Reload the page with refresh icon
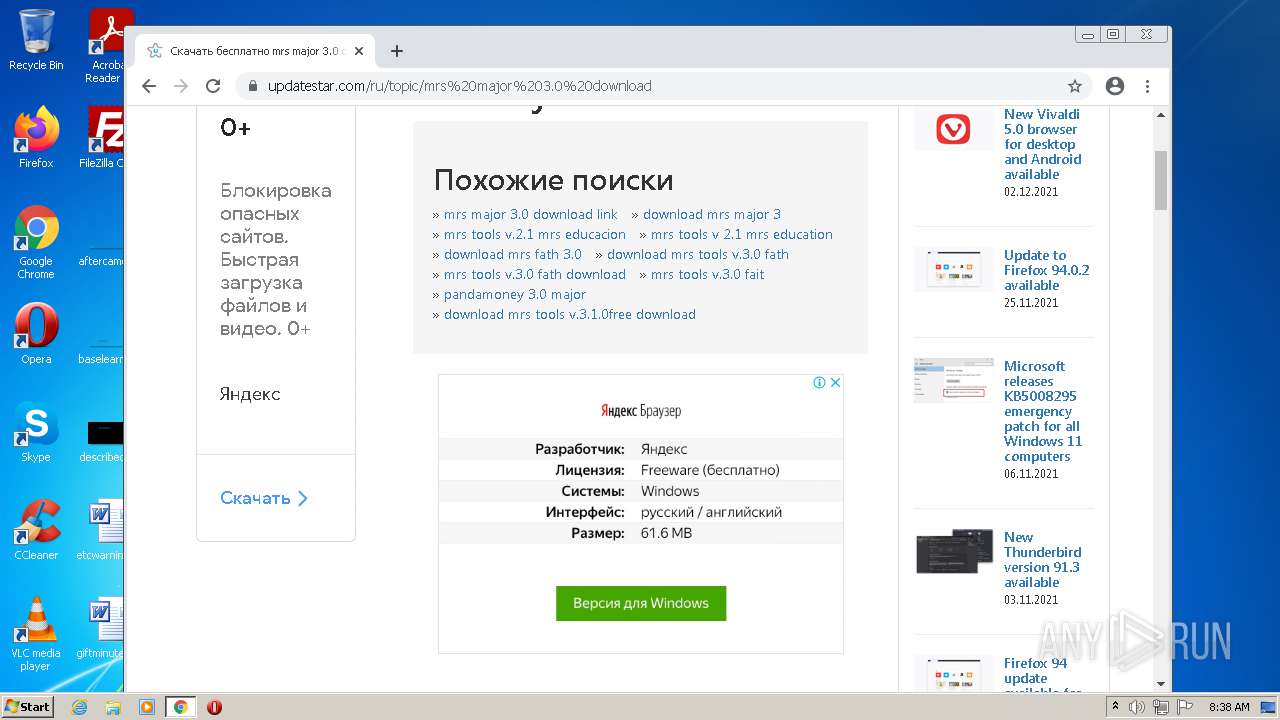This screenshot has width=1280, height=720. click(213, 86)
